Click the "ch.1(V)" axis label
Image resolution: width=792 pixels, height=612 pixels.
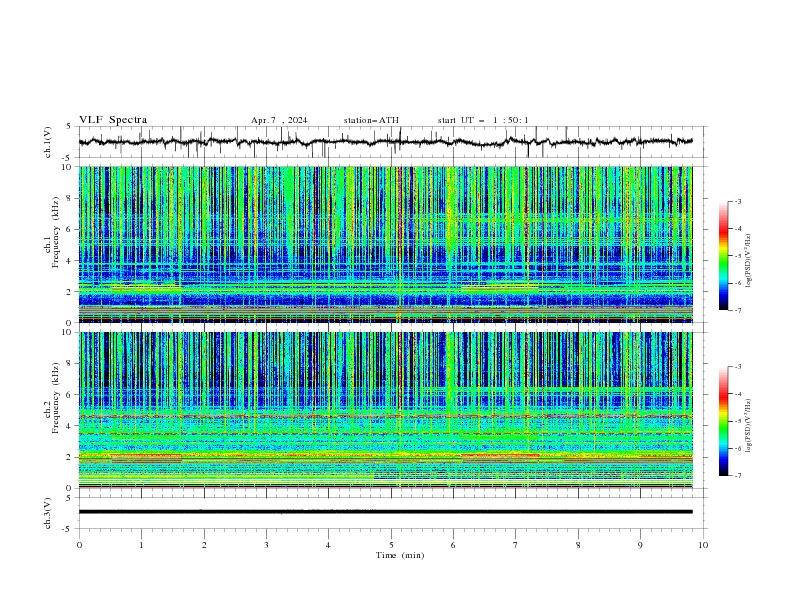coord(48,142)
